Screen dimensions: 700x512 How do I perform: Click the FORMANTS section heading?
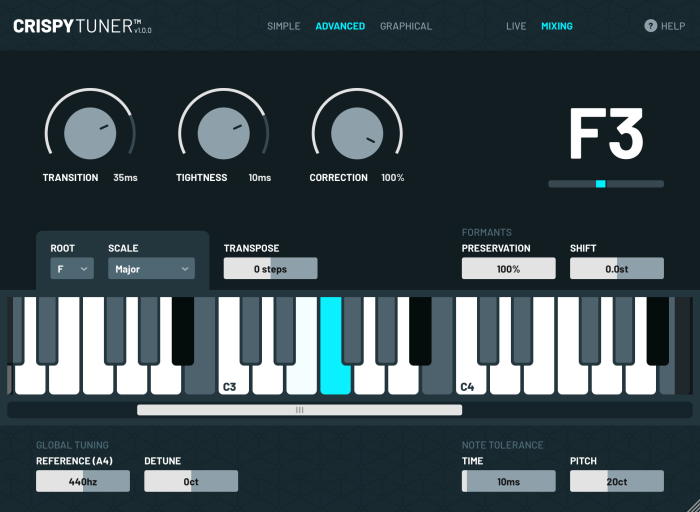487,232
